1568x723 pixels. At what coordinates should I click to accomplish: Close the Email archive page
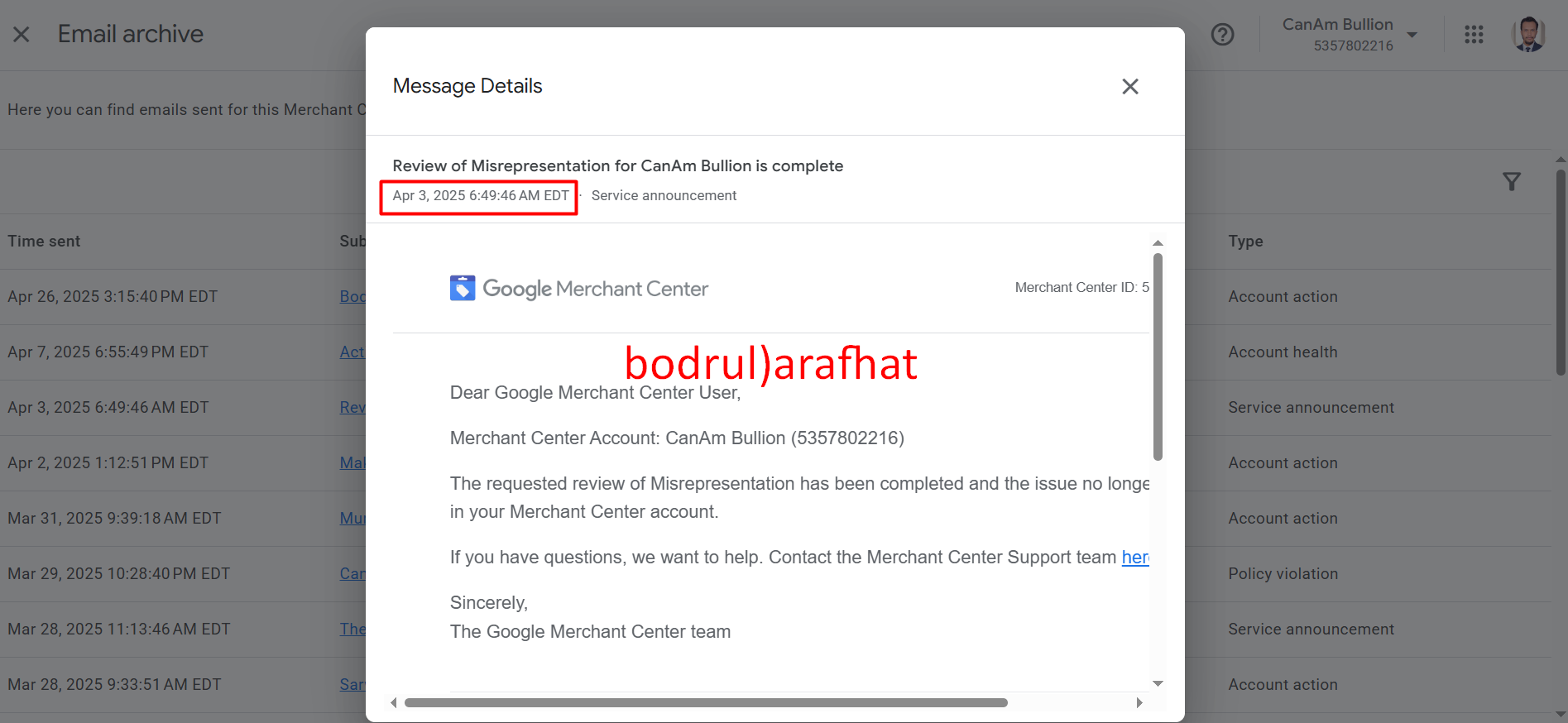[22, 34]
